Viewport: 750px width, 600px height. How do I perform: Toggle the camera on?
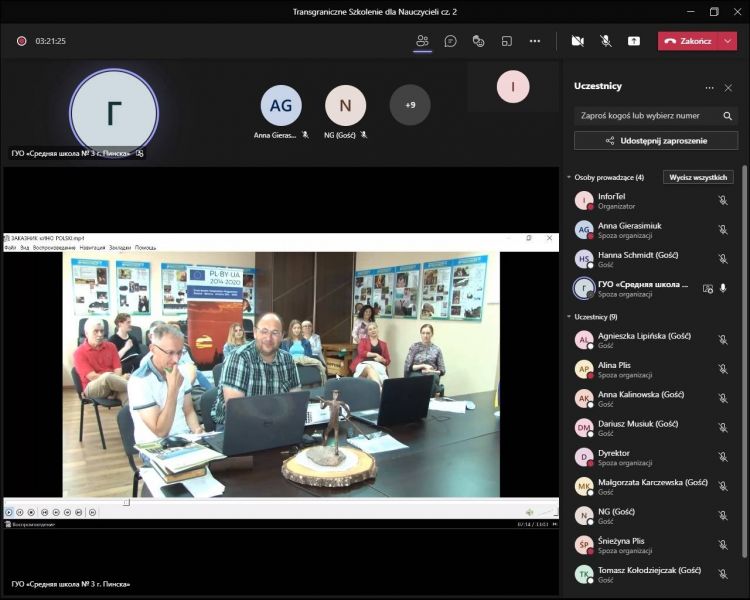click(577, 41)
